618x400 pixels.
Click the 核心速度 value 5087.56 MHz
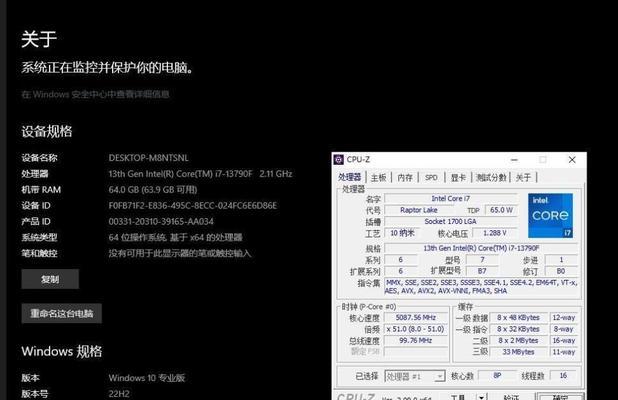click(x=416, y=318)
